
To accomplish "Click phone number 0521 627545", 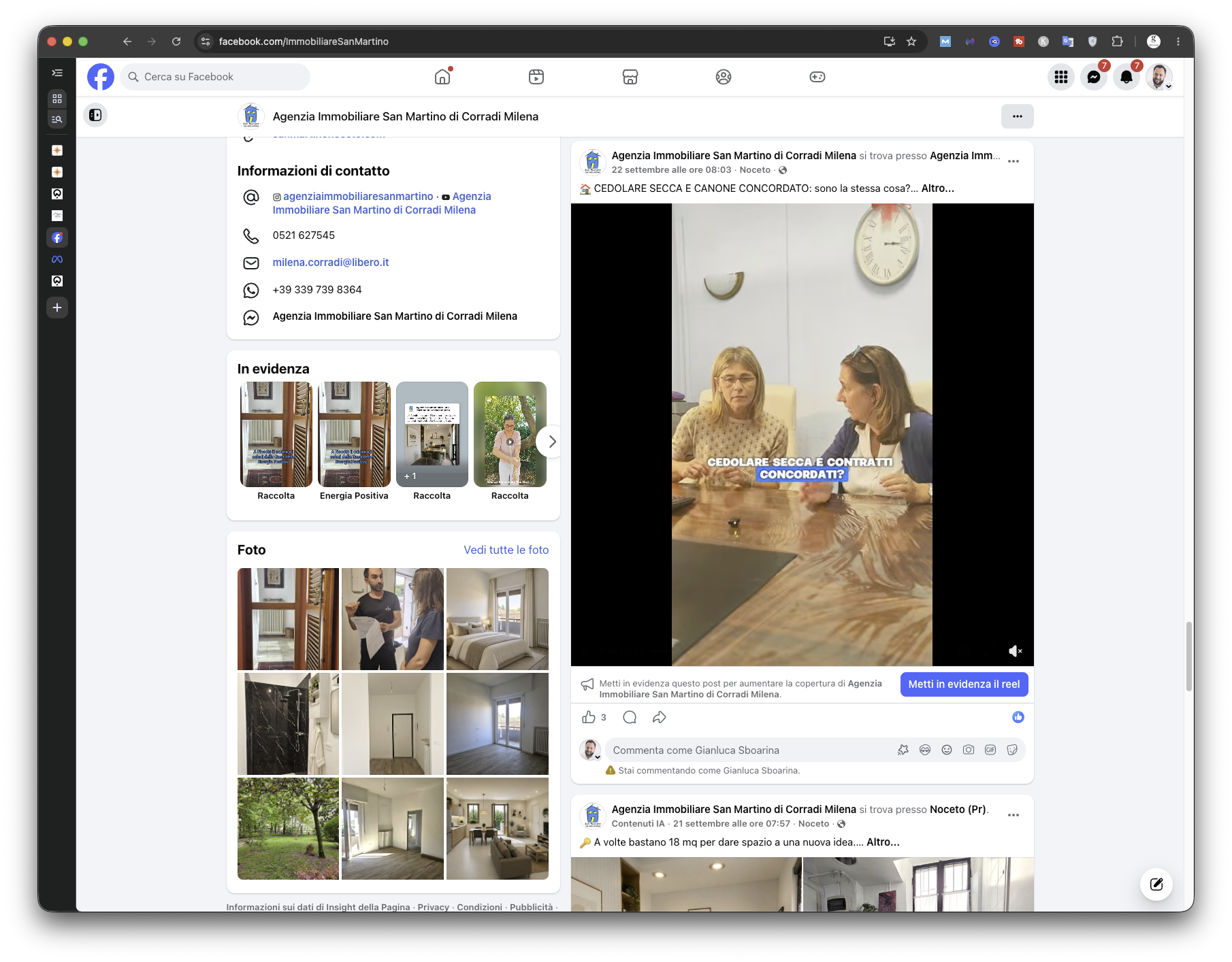I will 304,235.
